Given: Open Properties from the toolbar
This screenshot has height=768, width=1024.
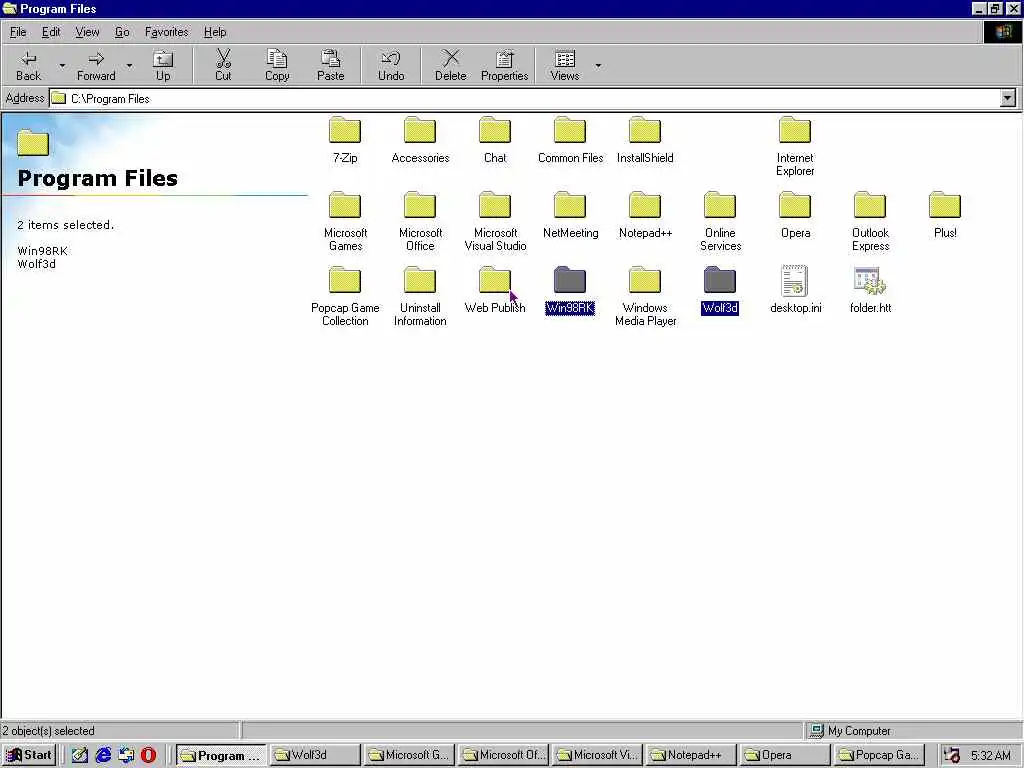Looking at the screenshot, I should pyautogui.click(x=504, y=65).
